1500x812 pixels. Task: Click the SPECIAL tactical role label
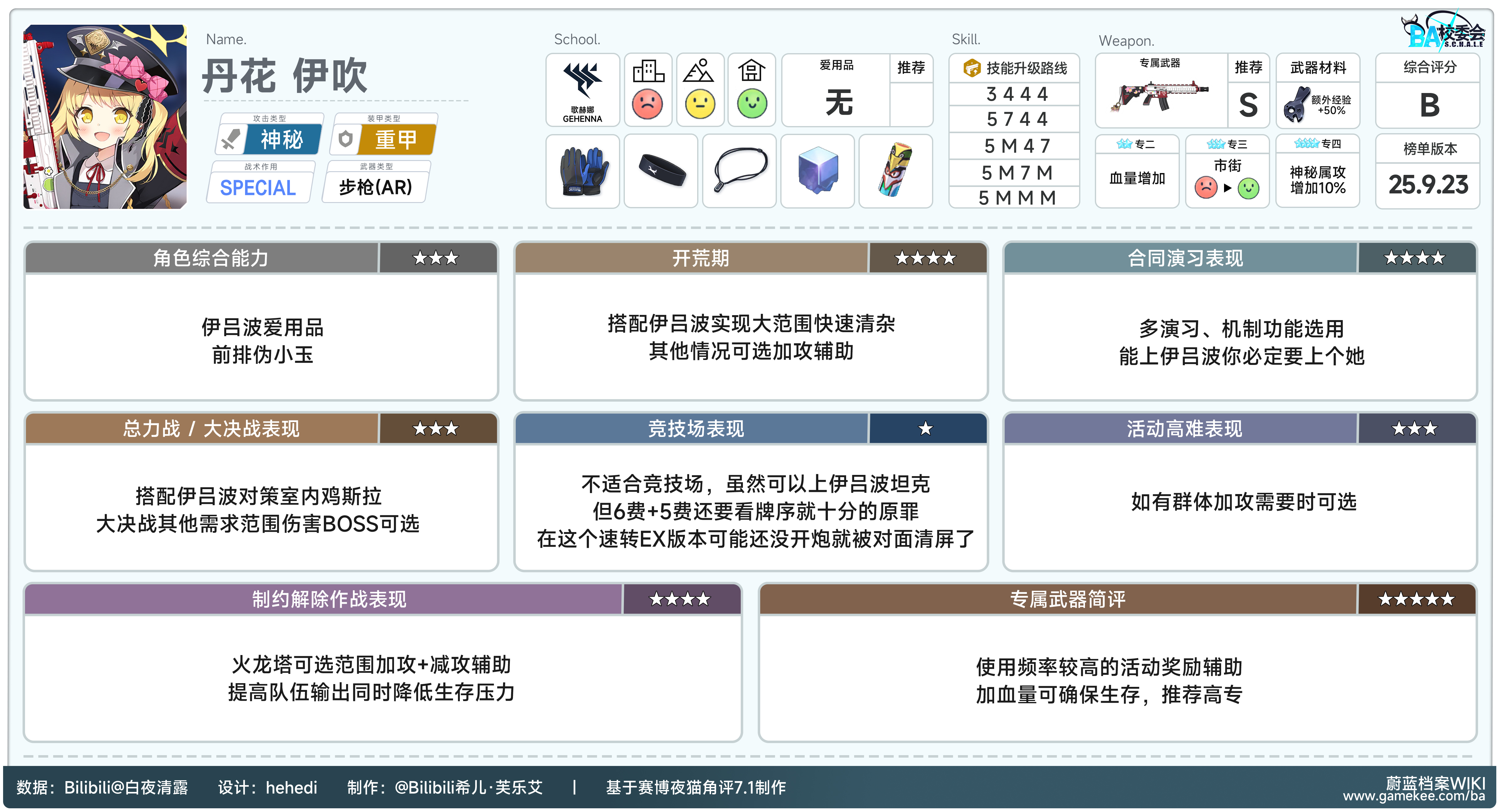pos(258,188)
